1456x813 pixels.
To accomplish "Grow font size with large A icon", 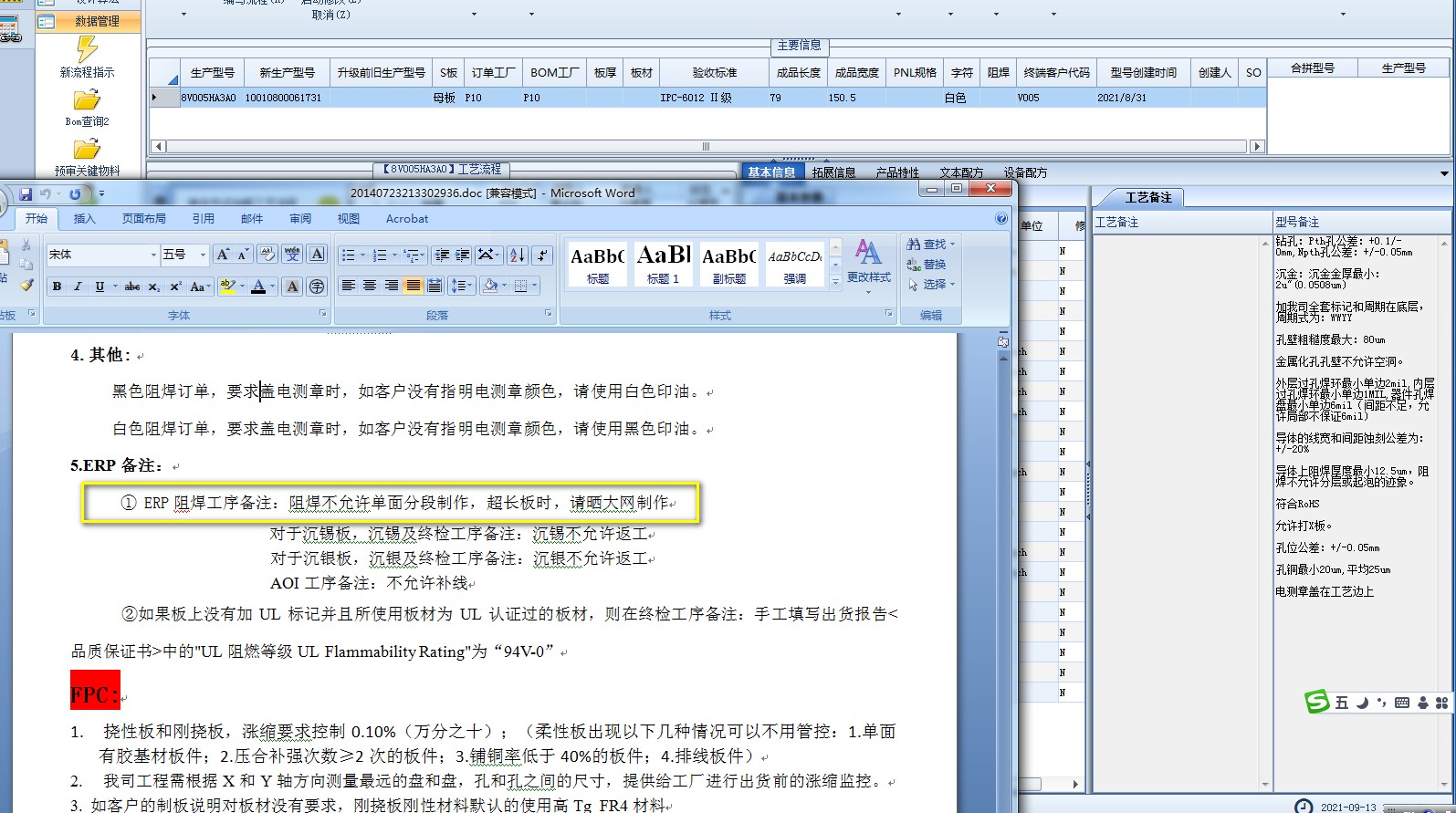I will [223, 255].
